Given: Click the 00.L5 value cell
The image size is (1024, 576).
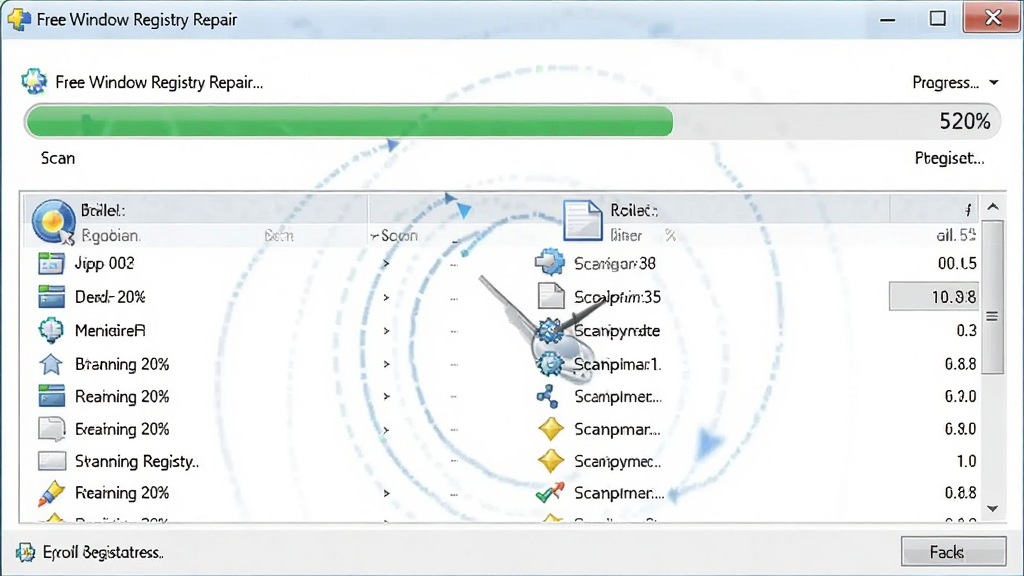Looking at the screenshot, I should (957, 264).
